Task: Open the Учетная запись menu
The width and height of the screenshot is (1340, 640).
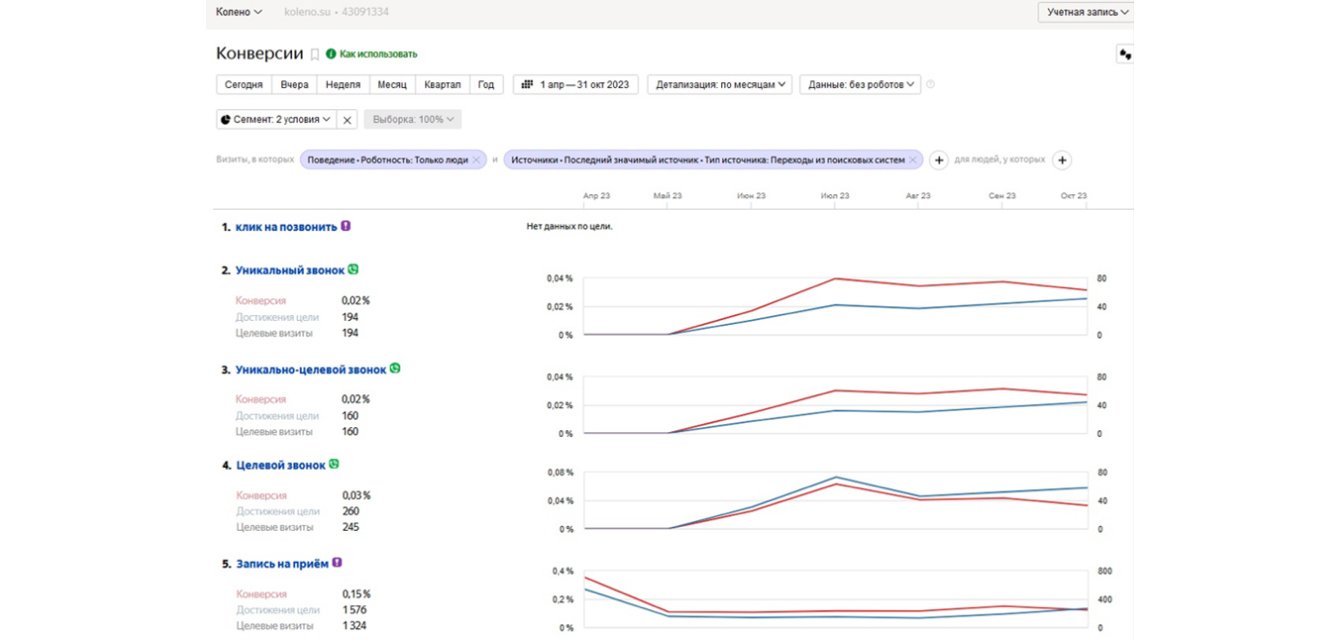Action: 1085,12
